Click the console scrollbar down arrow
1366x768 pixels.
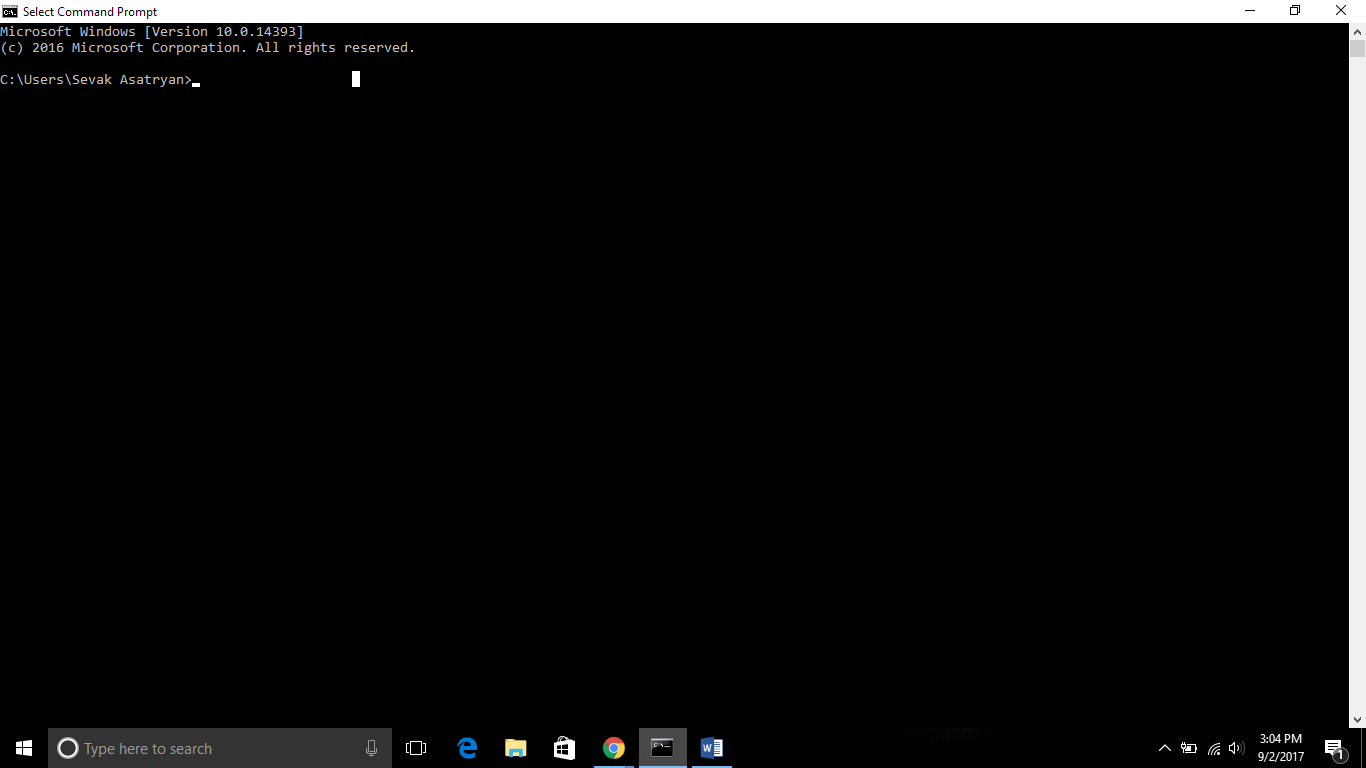(x=1357, y=719)
